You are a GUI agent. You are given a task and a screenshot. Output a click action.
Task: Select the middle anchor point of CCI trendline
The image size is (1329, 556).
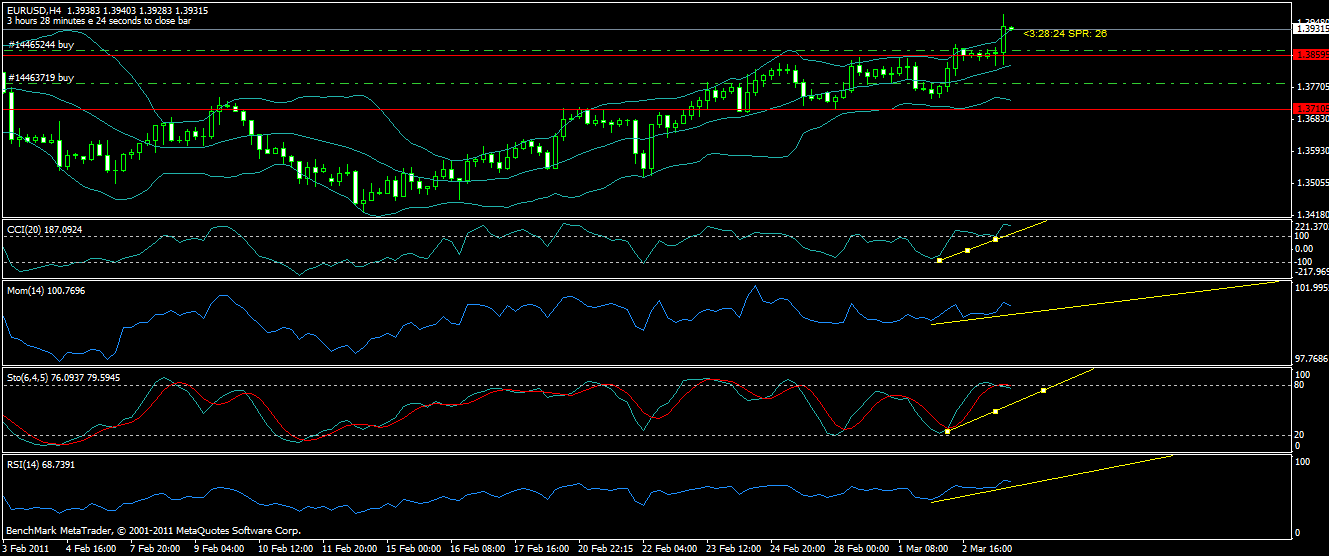click(967, 250)
